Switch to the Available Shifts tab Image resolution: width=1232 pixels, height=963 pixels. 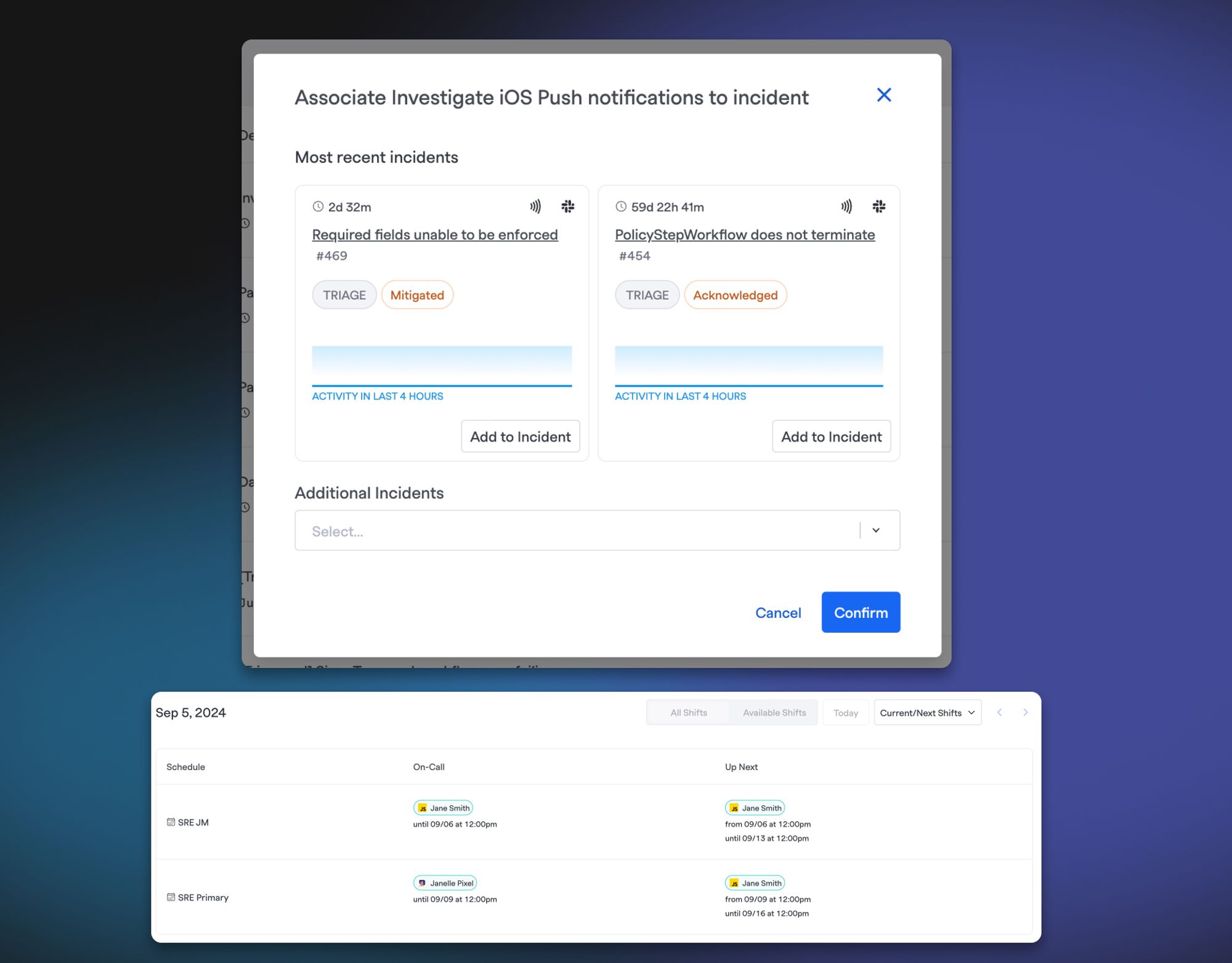point(774,713)
